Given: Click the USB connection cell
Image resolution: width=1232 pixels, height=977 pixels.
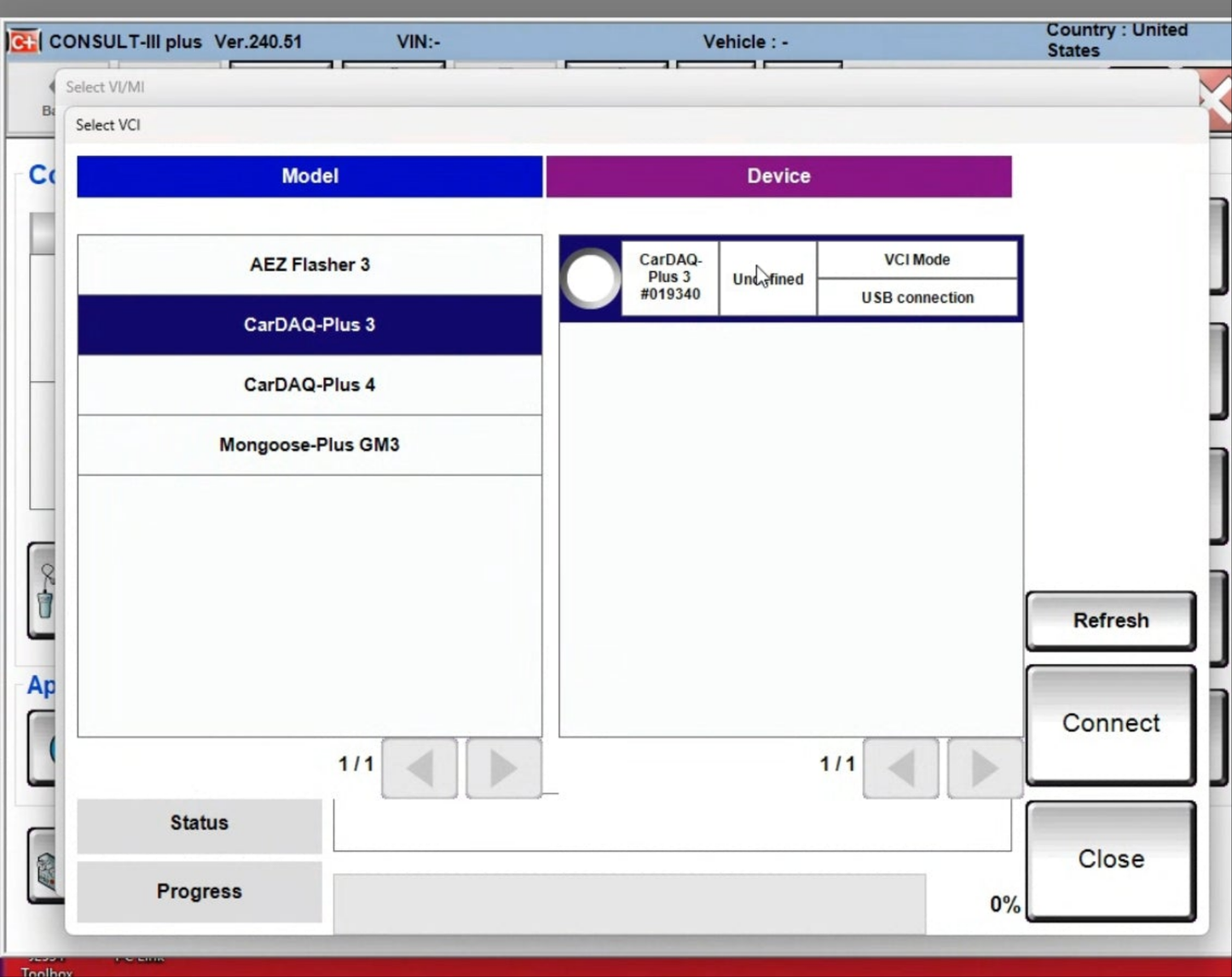Looking at the screenshot, I should point(917,298).
